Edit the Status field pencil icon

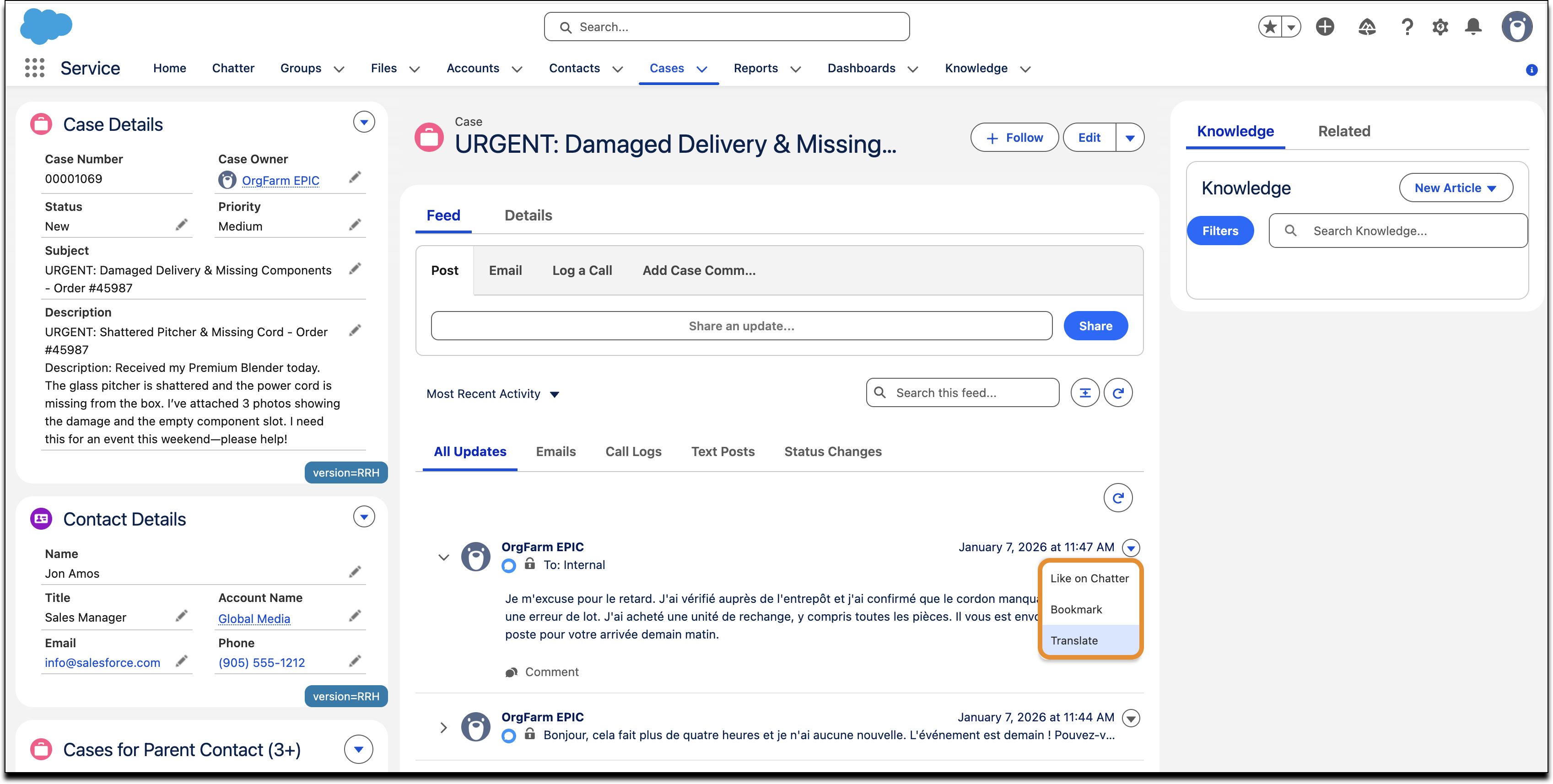click(182, 225)
